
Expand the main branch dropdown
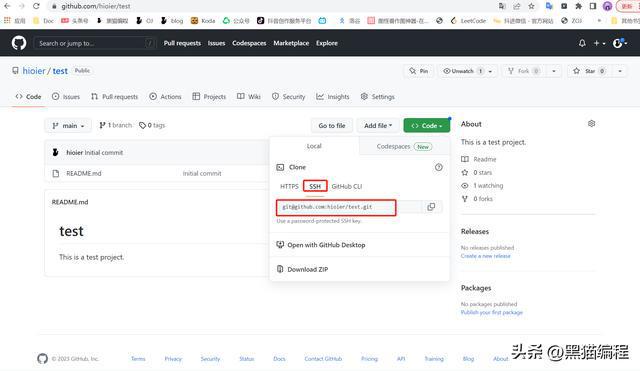pos(68,126)
